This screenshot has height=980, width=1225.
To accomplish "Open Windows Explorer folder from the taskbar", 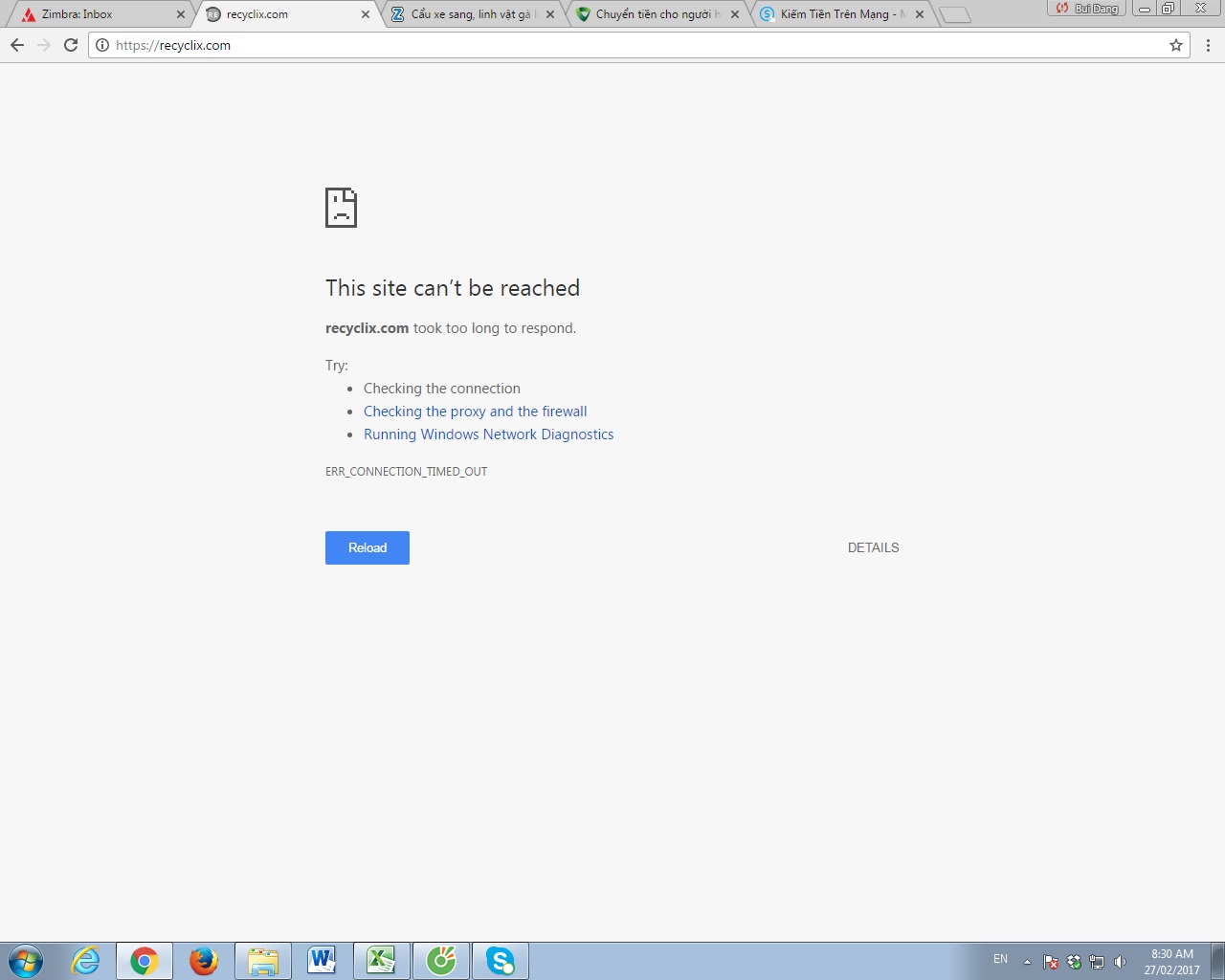I will click(263, 961).
